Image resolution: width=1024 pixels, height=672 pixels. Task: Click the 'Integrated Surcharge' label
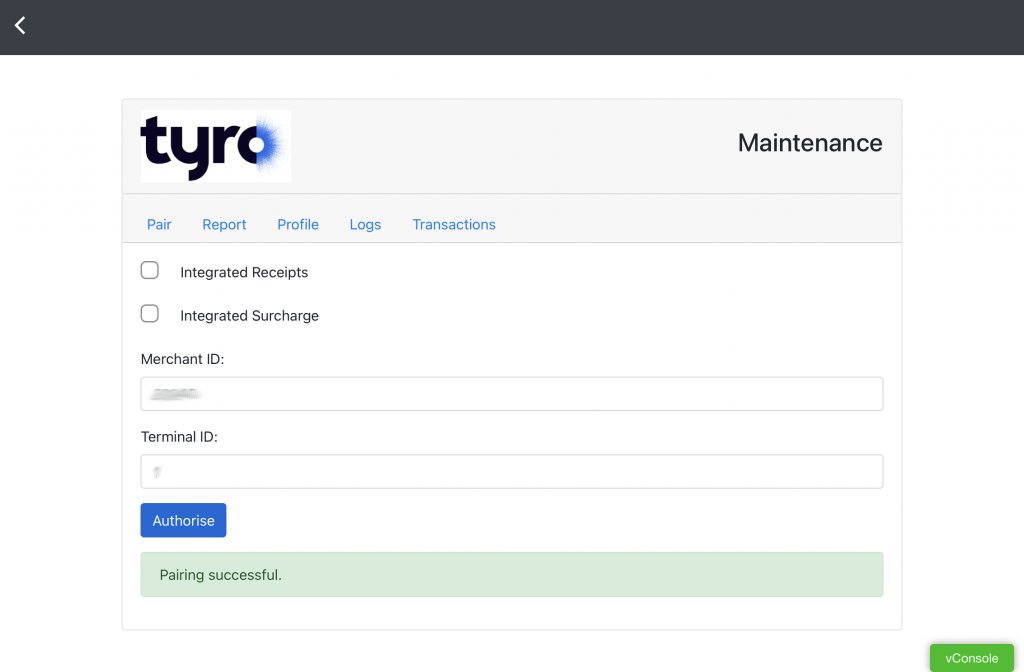click(249, 316)
